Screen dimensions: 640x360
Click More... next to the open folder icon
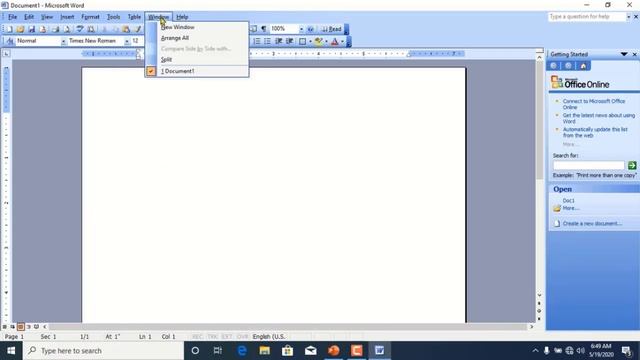tap(571, 208)
